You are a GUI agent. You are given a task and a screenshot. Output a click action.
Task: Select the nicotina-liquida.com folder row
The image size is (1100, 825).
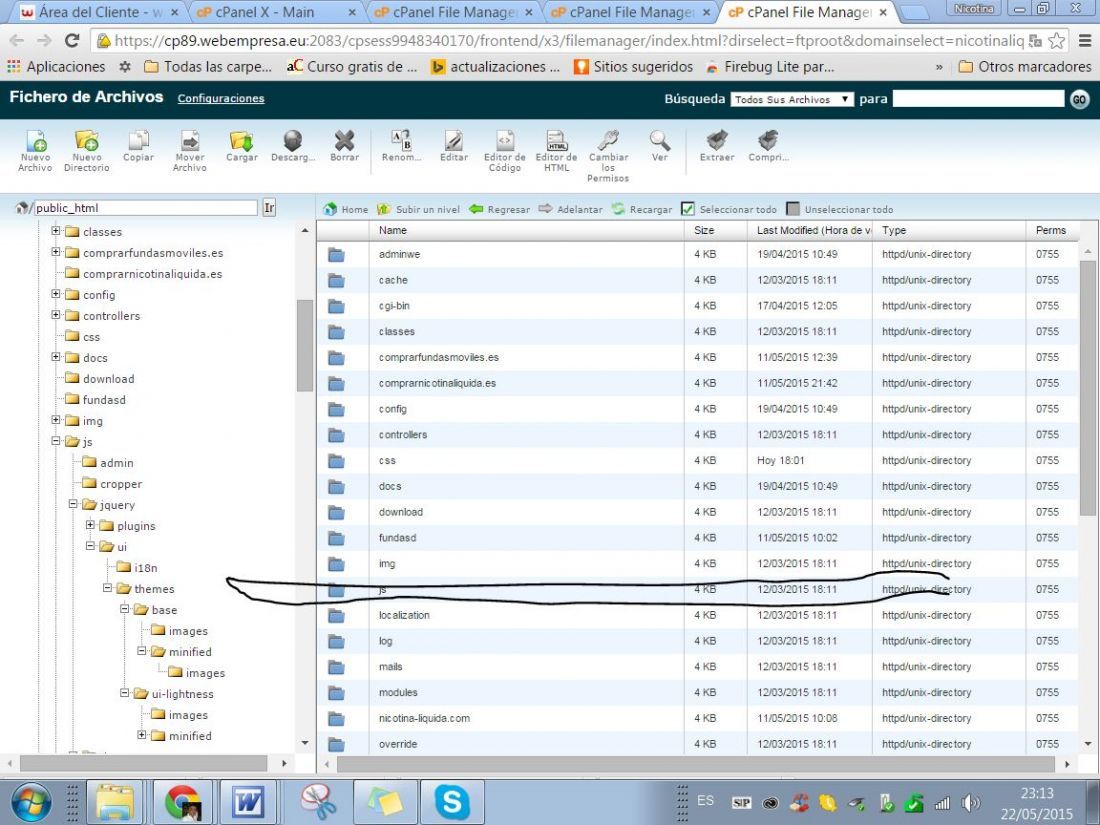coord(697,718)
